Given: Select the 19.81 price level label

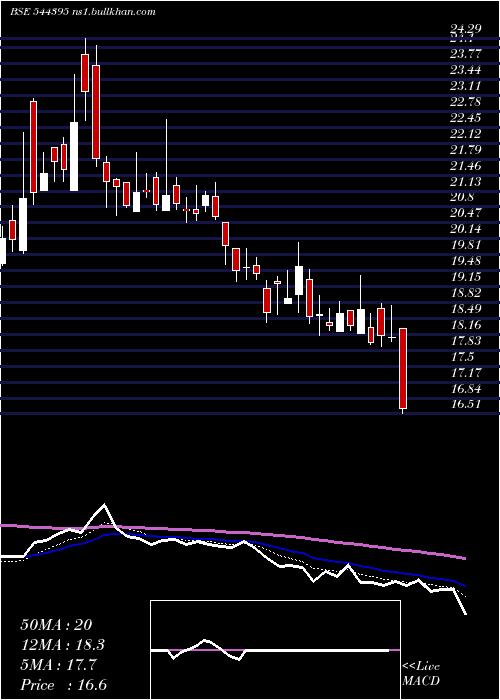Looking at the screenshot, I should [466, 245].
